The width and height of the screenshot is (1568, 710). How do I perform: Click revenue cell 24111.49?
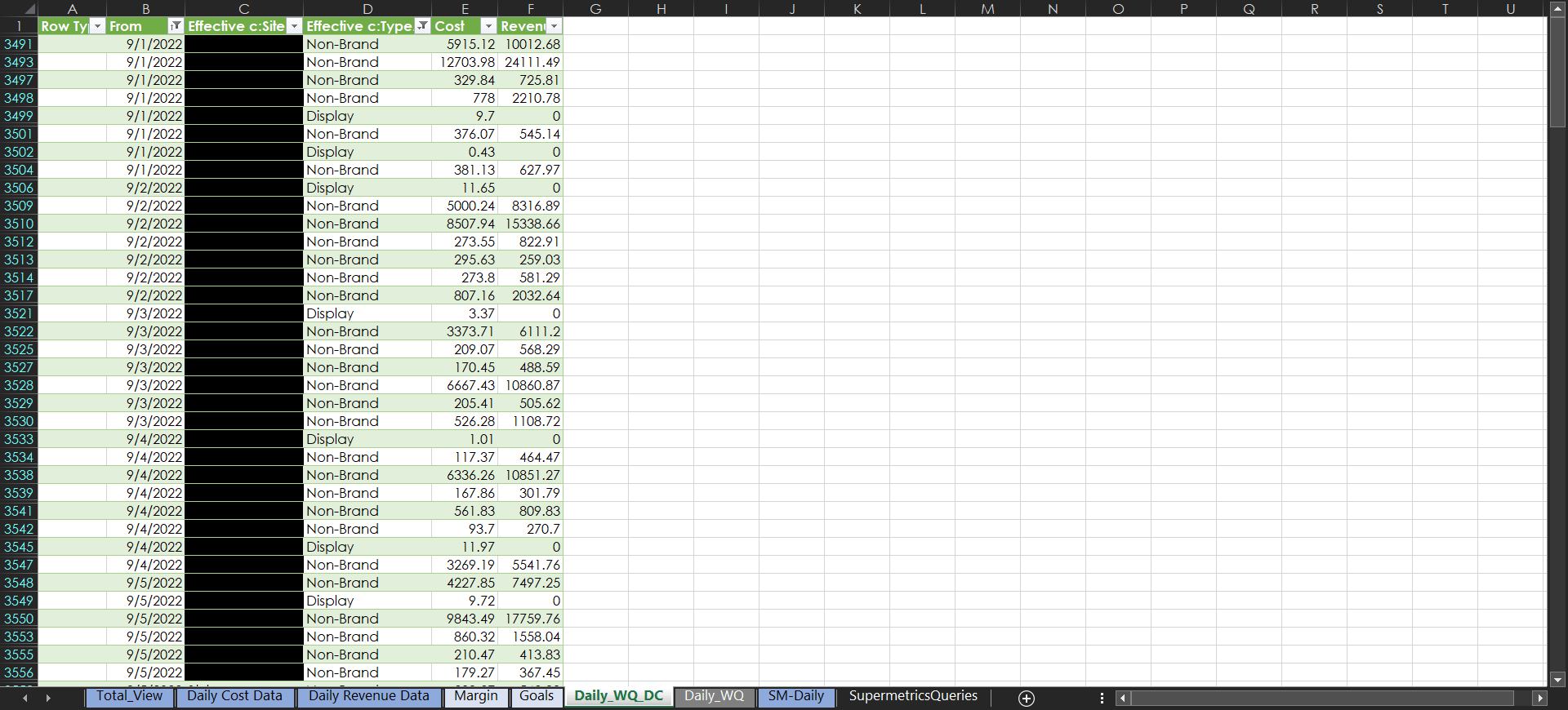pos(531,62)
